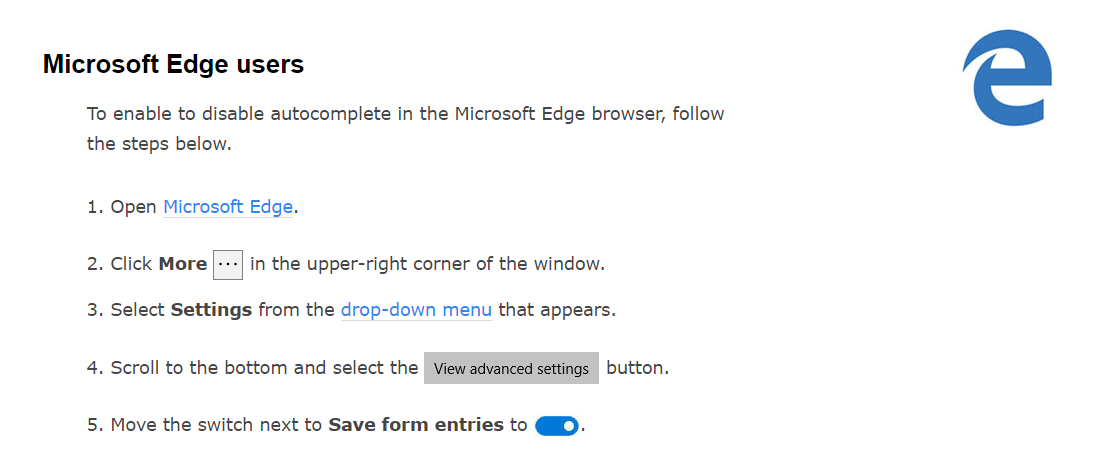Click the words 'from the' in step 3
Image resolution: width=1103 pixels, height=460 pixels.
(296, 310)
